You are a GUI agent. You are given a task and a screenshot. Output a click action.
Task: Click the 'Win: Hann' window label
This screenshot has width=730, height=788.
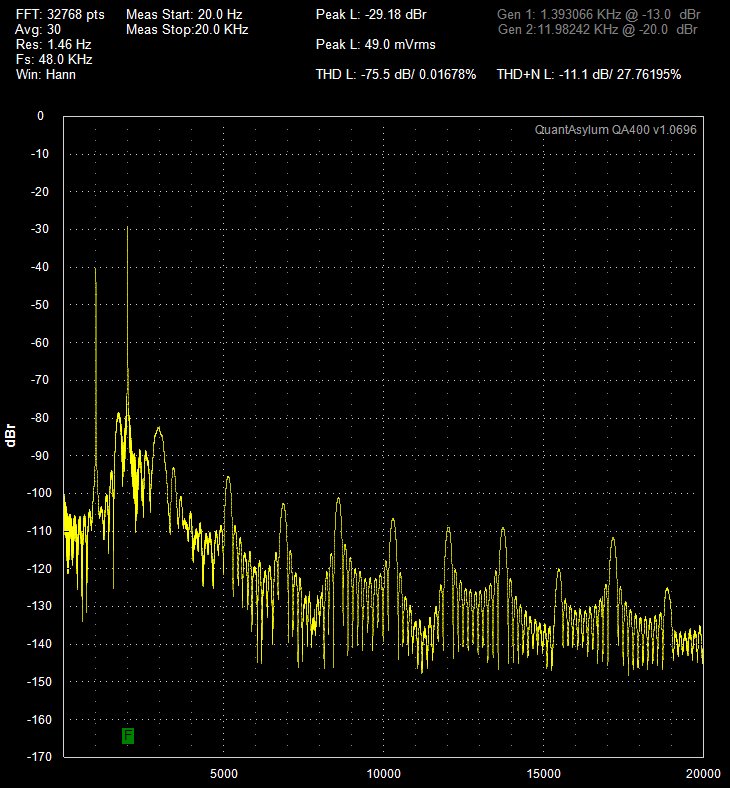46,74
